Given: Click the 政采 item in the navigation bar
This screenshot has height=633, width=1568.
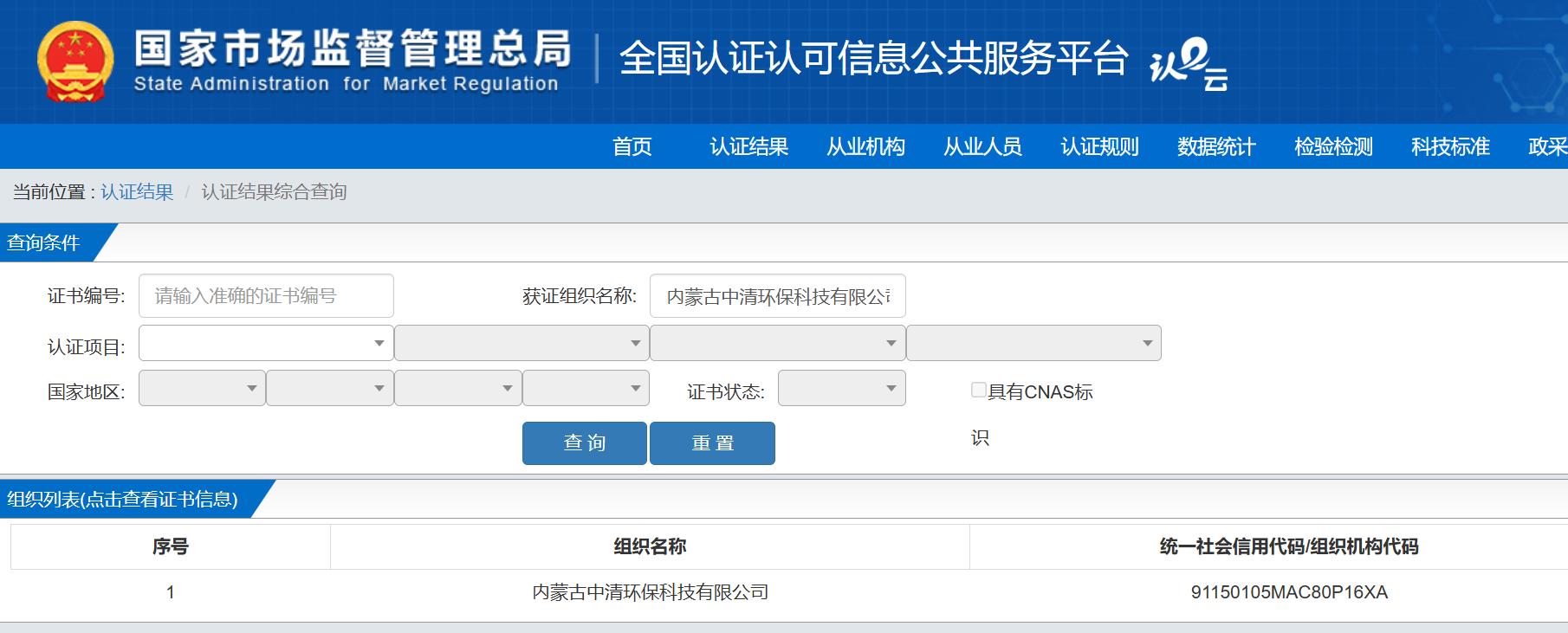Looking at the screenshot, I should 1547,146.
